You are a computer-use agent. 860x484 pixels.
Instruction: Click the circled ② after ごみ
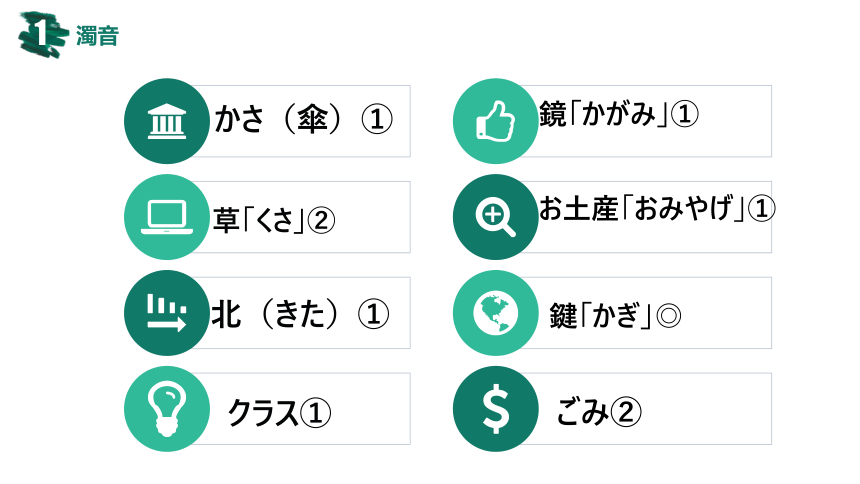tap(626, 412)
